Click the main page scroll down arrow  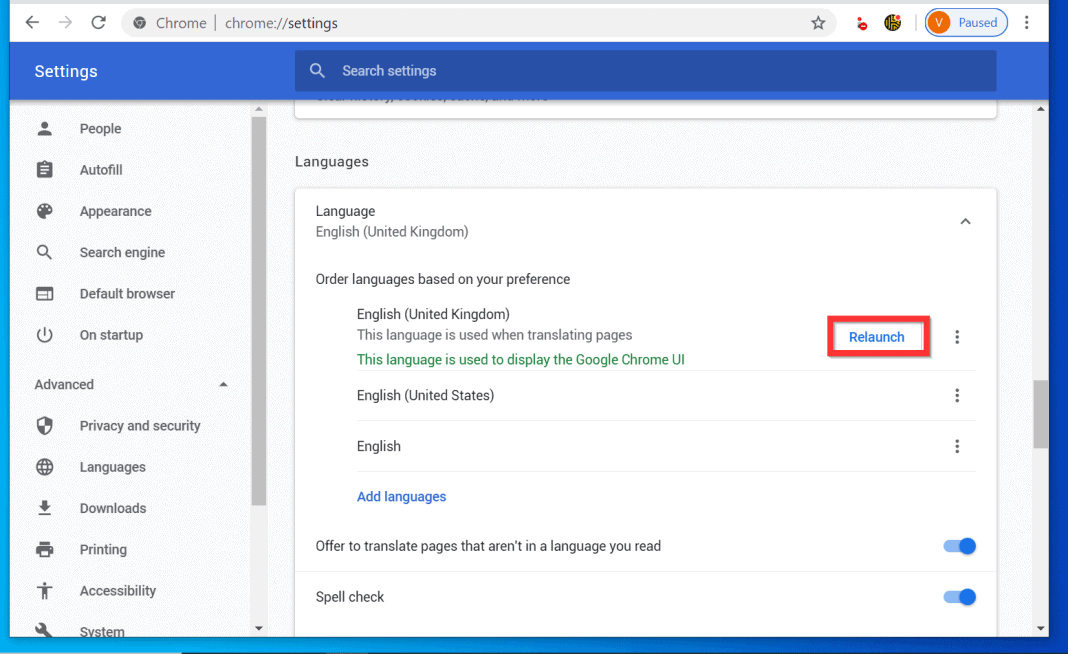[1041, 628]
